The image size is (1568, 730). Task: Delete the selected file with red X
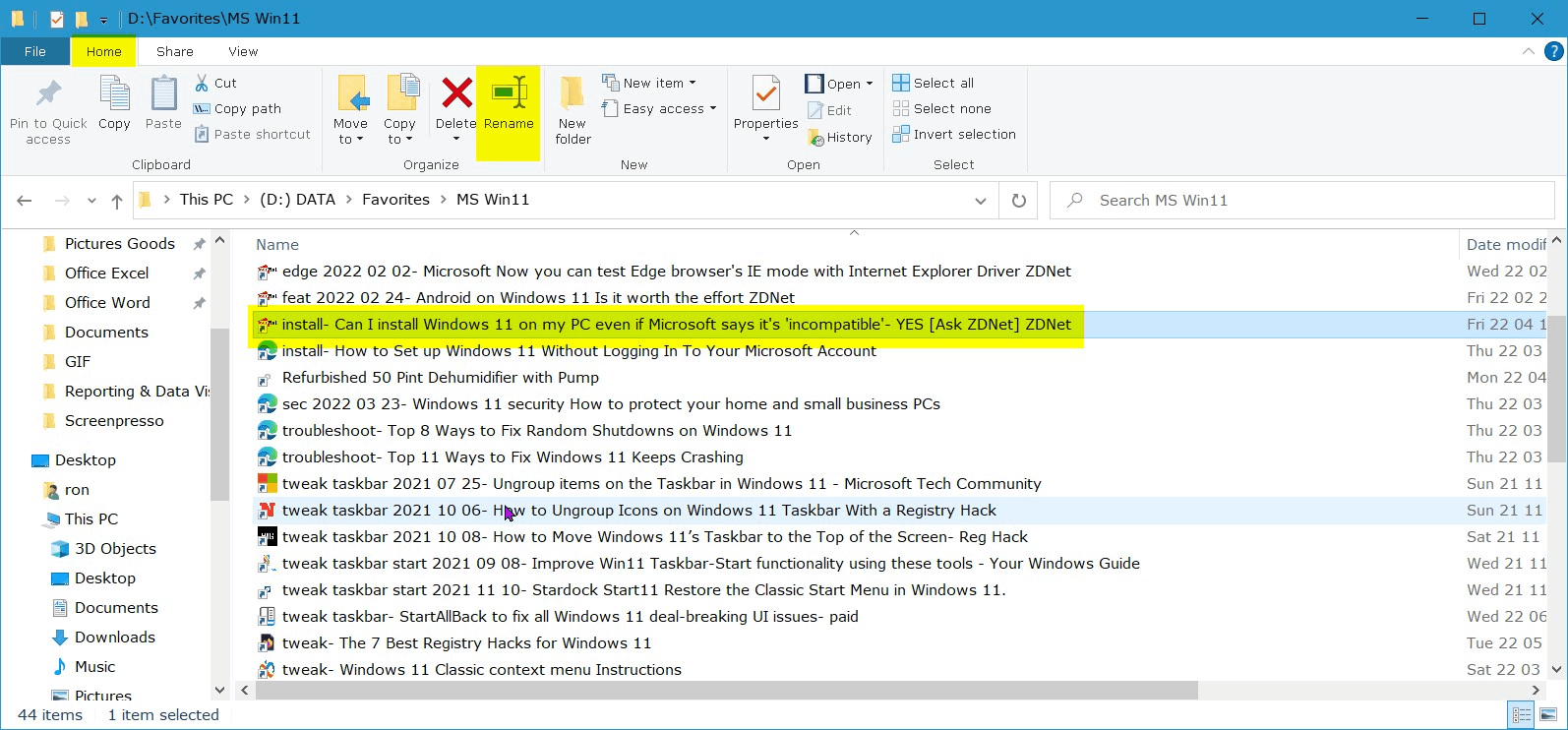[456, 93]
